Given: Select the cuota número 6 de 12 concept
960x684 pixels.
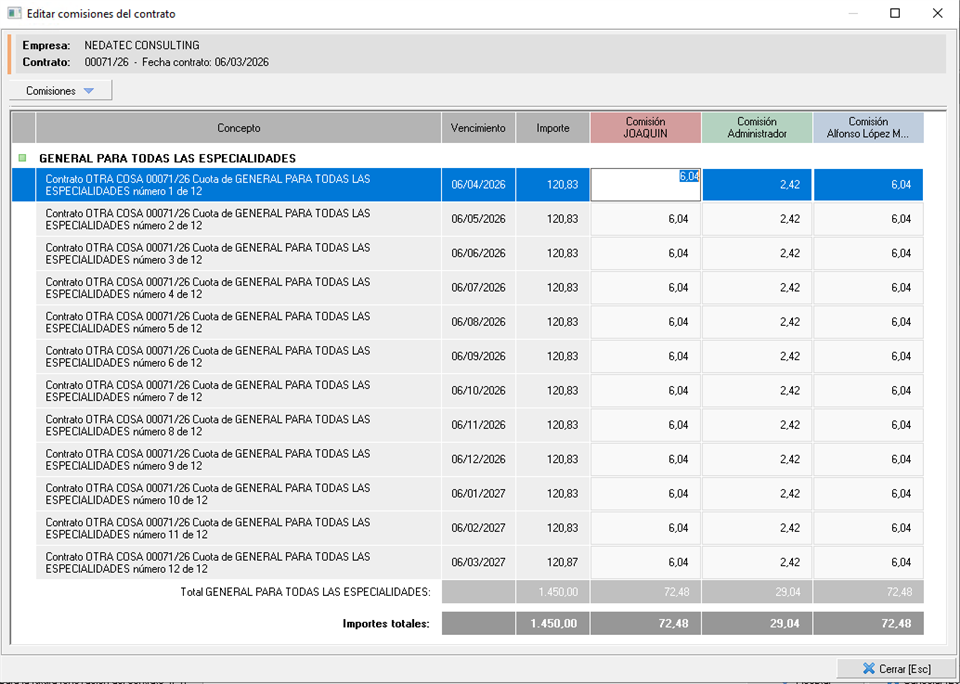Looking at the screenshot, I should (x=238, y=357).
